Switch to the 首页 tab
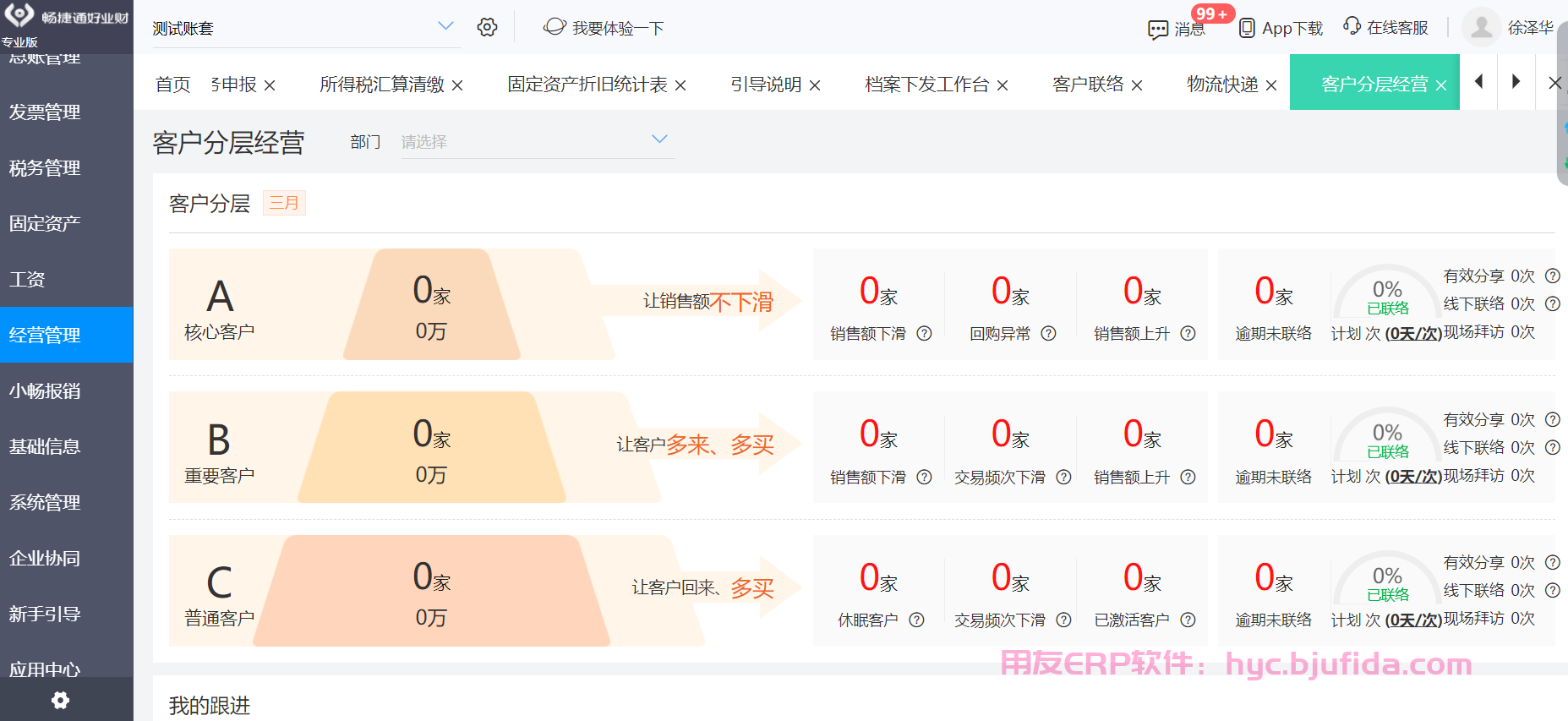Image resolution: width=1568 pixels, height=721 pixels. click(173, 85)
